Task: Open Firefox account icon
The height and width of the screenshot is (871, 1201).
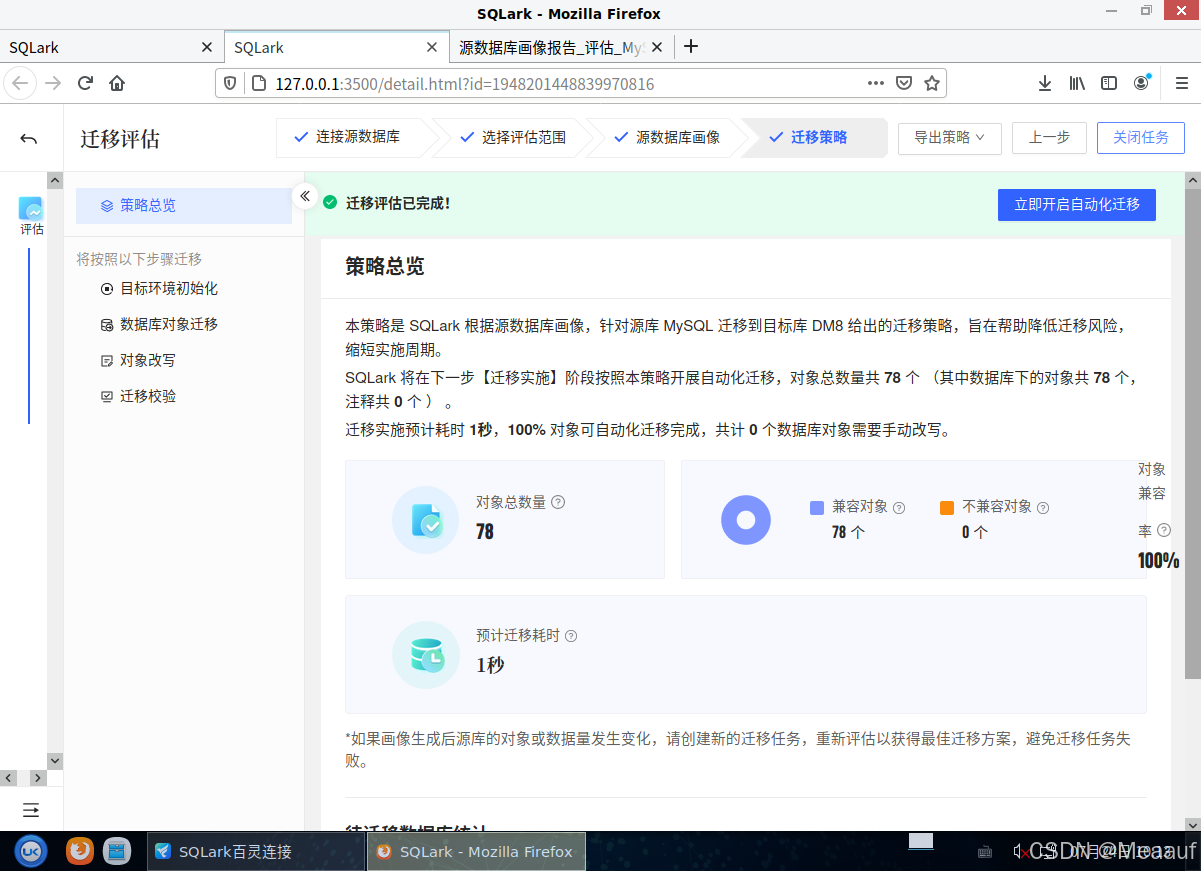Action: pyautogui.click(x=1142, y=83)
